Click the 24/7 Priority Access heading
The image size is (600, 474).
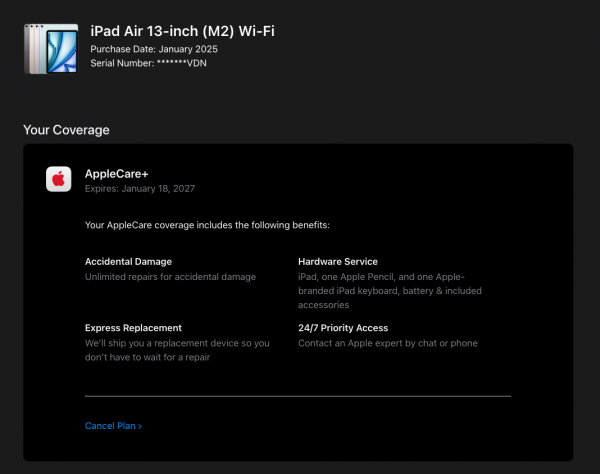point(343,328)
